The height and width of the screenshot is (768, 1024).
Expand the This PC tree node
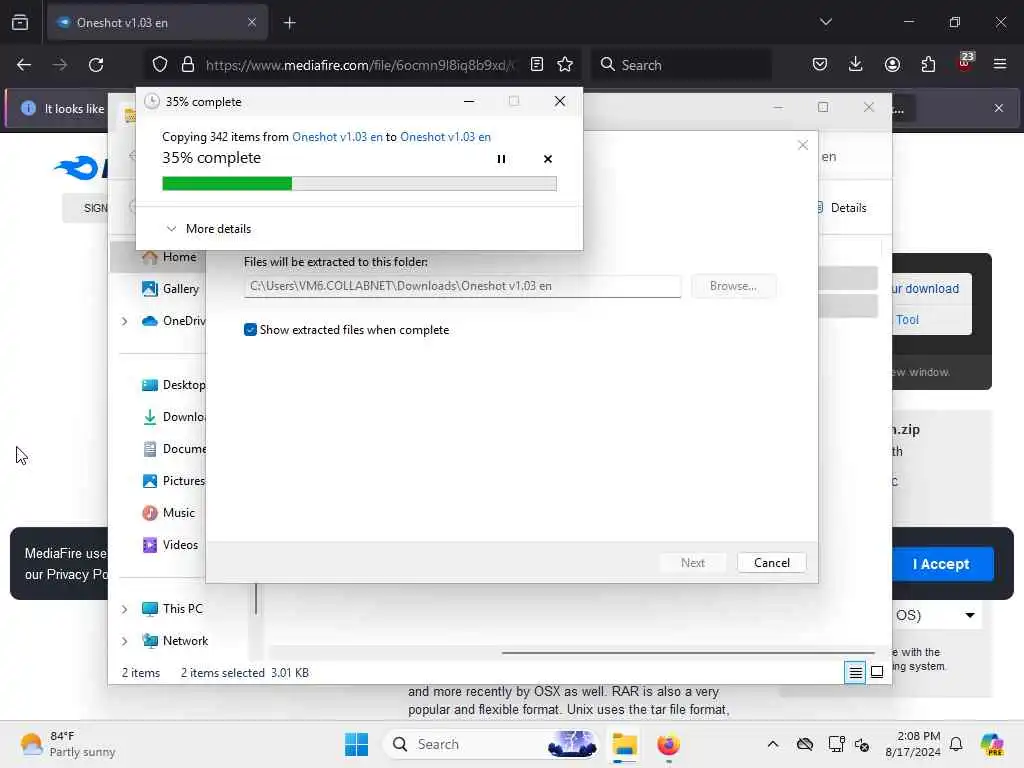124,609
